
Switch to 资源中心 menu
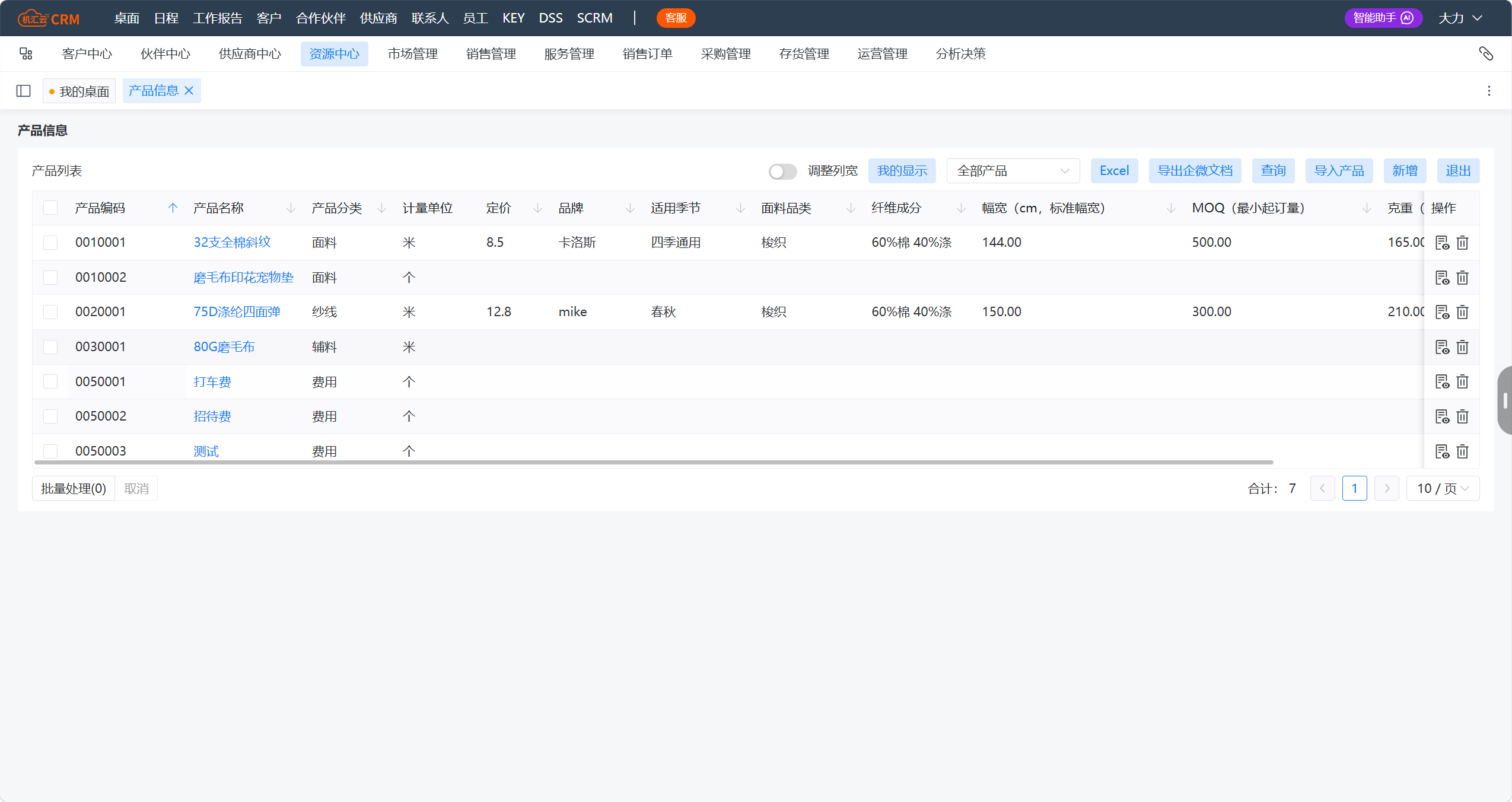[x=334, y=54]
